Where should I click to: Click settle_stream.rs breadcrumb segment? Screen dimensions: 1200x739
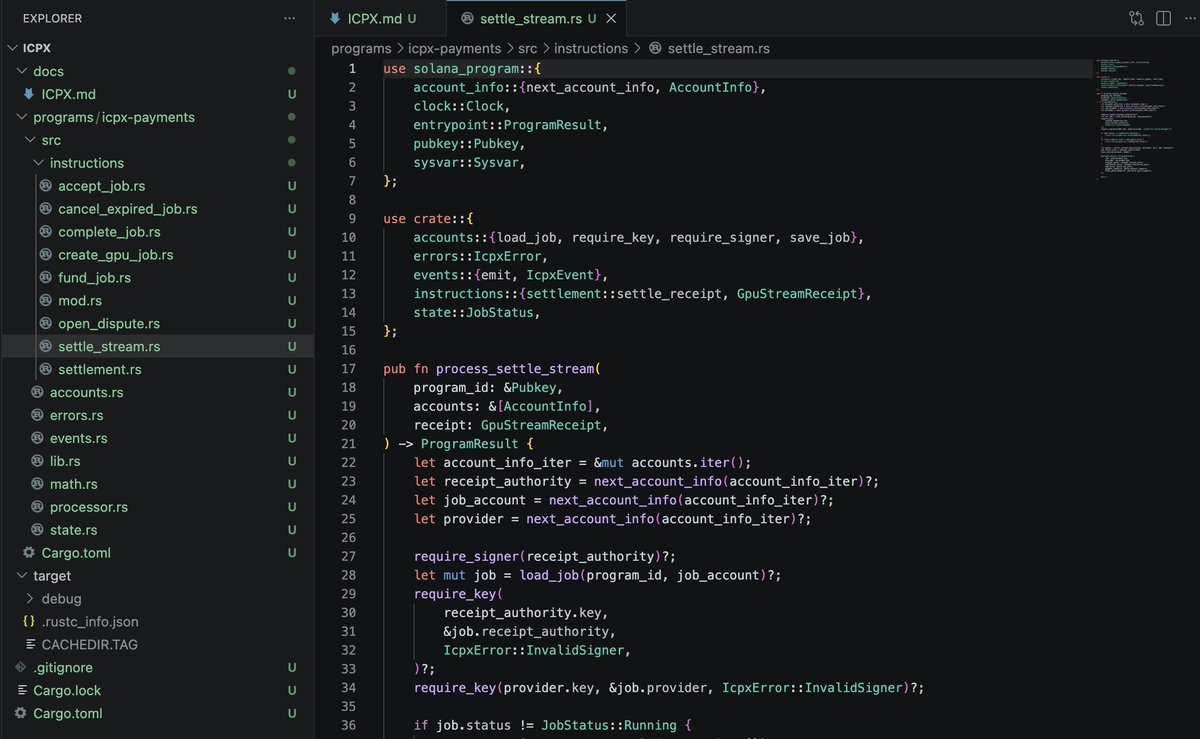(718, 48)
